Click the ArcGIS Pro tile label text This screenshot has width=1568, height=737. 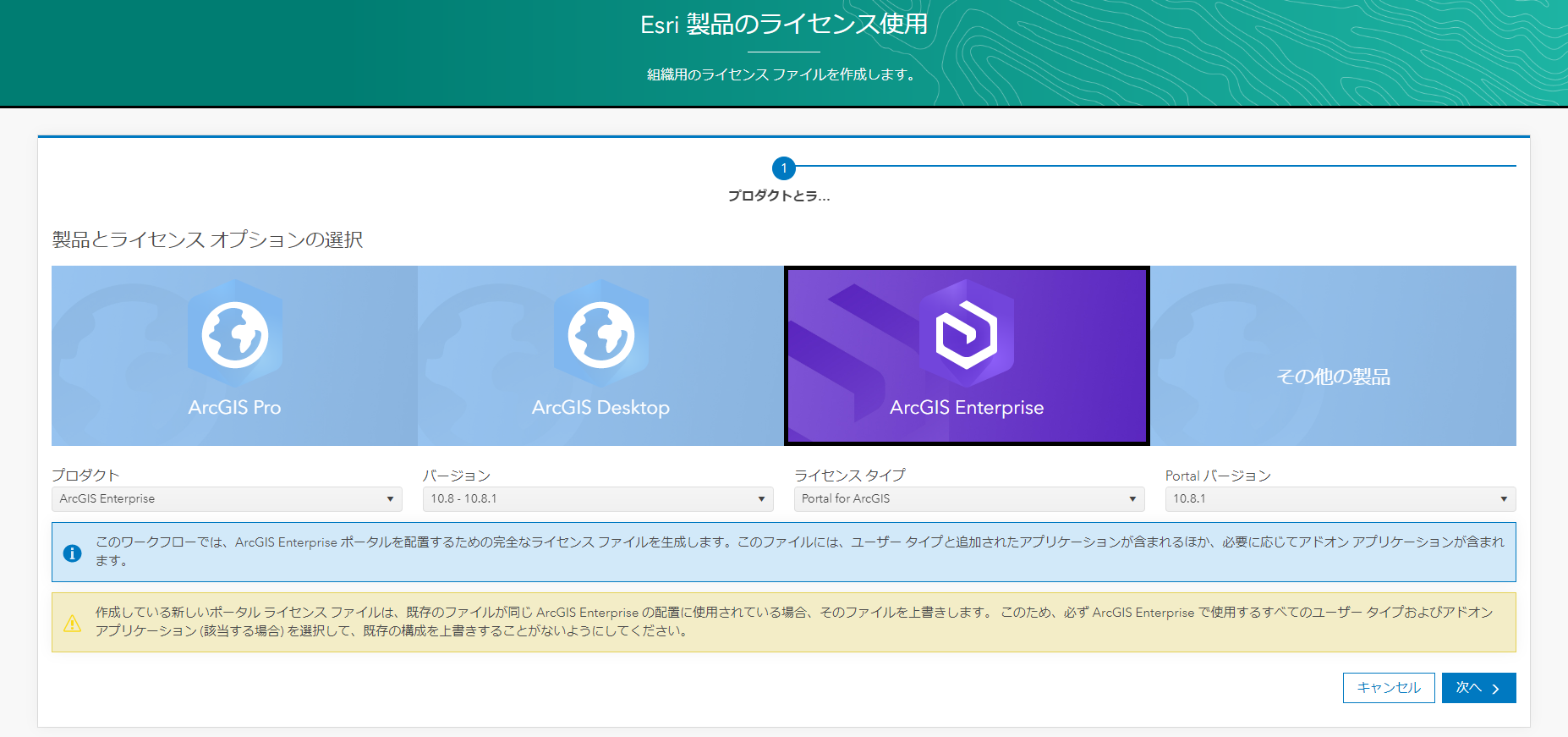[234, 408]
